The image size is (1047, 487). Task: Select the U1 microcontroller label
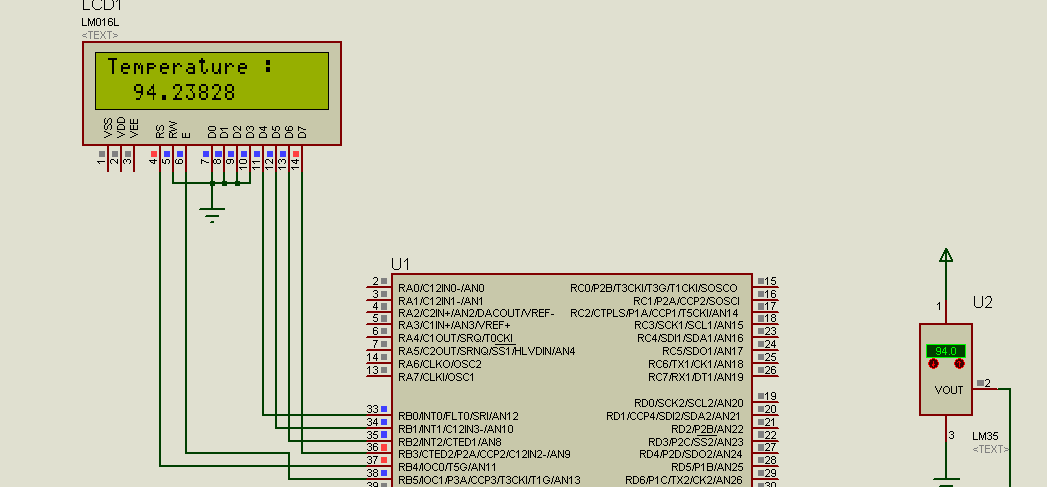401,264
